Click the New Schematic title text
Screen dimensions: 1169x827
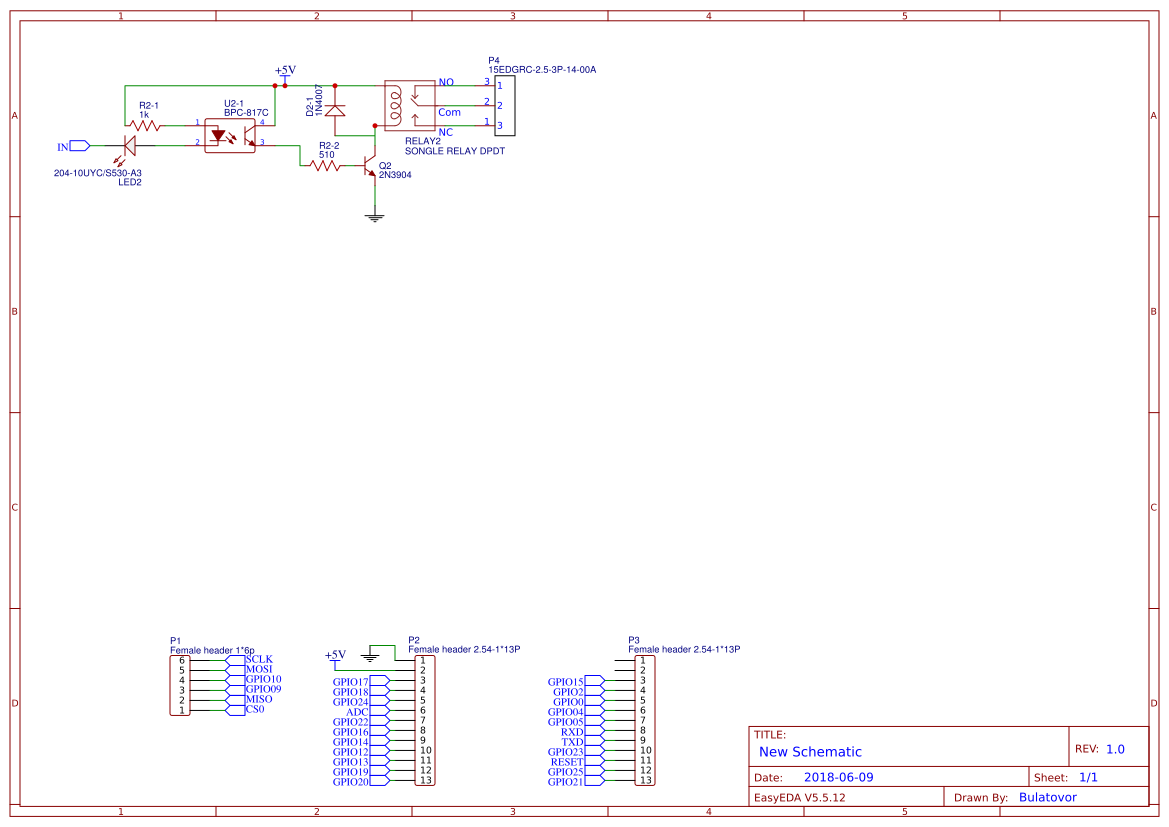(x=810, y=752)
